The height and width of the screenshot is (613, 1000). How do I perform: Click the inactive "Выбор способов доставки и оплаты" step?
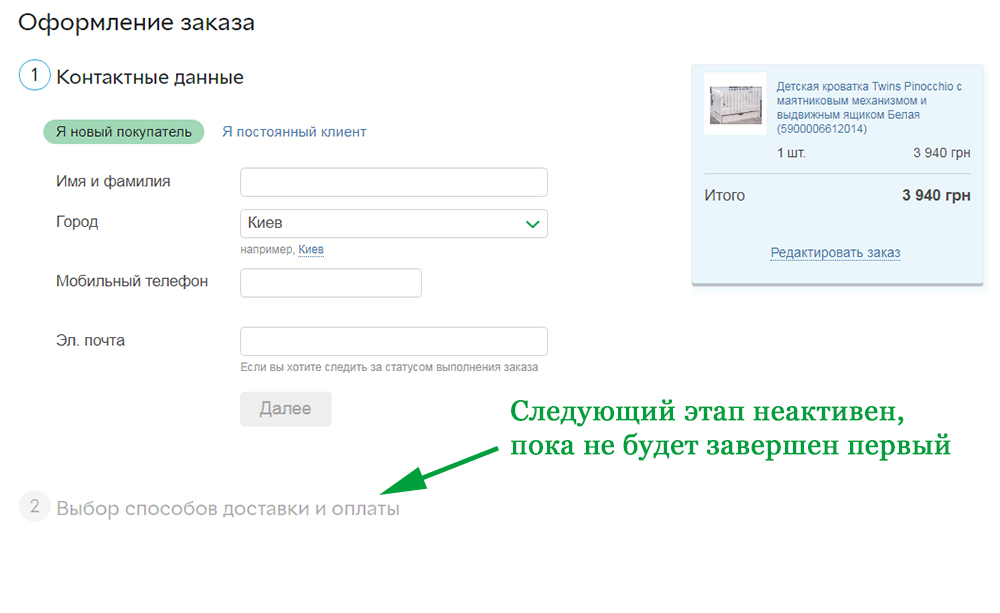(228, 507)
